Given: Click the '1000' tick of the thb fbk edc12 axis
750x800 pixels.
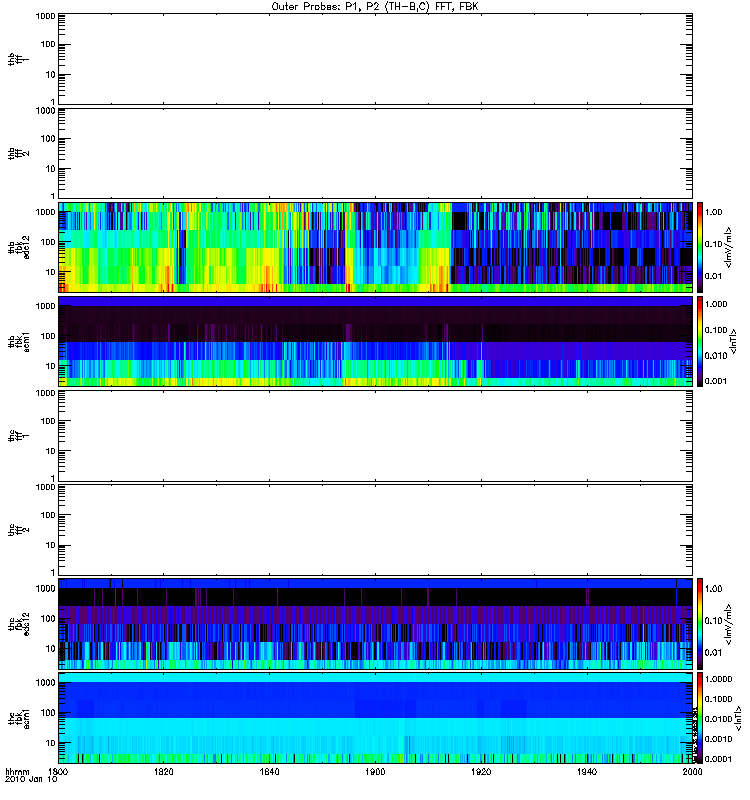Looking at the screenshot, I should coord(45,212).
